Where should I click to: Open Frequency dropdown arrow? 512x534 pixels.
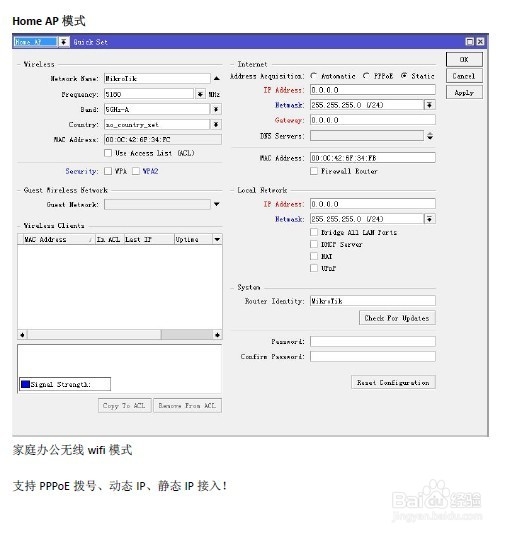pos(201,94)
